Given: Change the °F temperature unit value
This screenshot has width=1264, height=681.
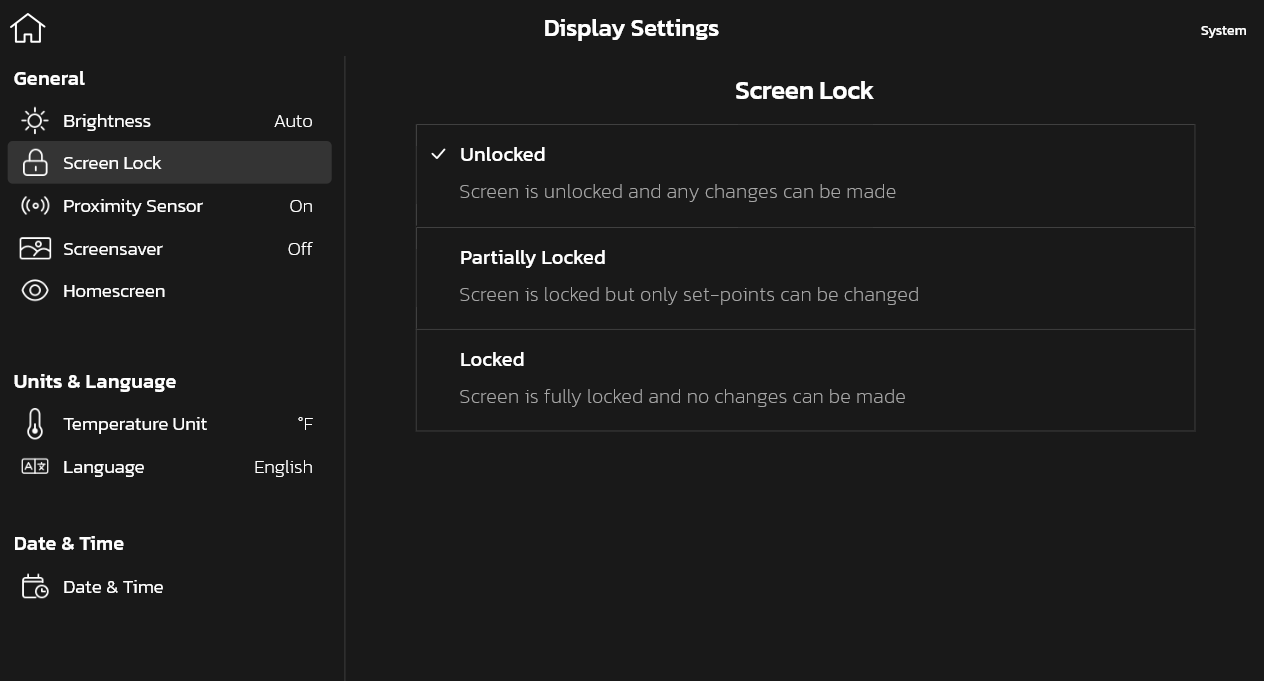Looking at the screenshot, I should coord(305,424).
